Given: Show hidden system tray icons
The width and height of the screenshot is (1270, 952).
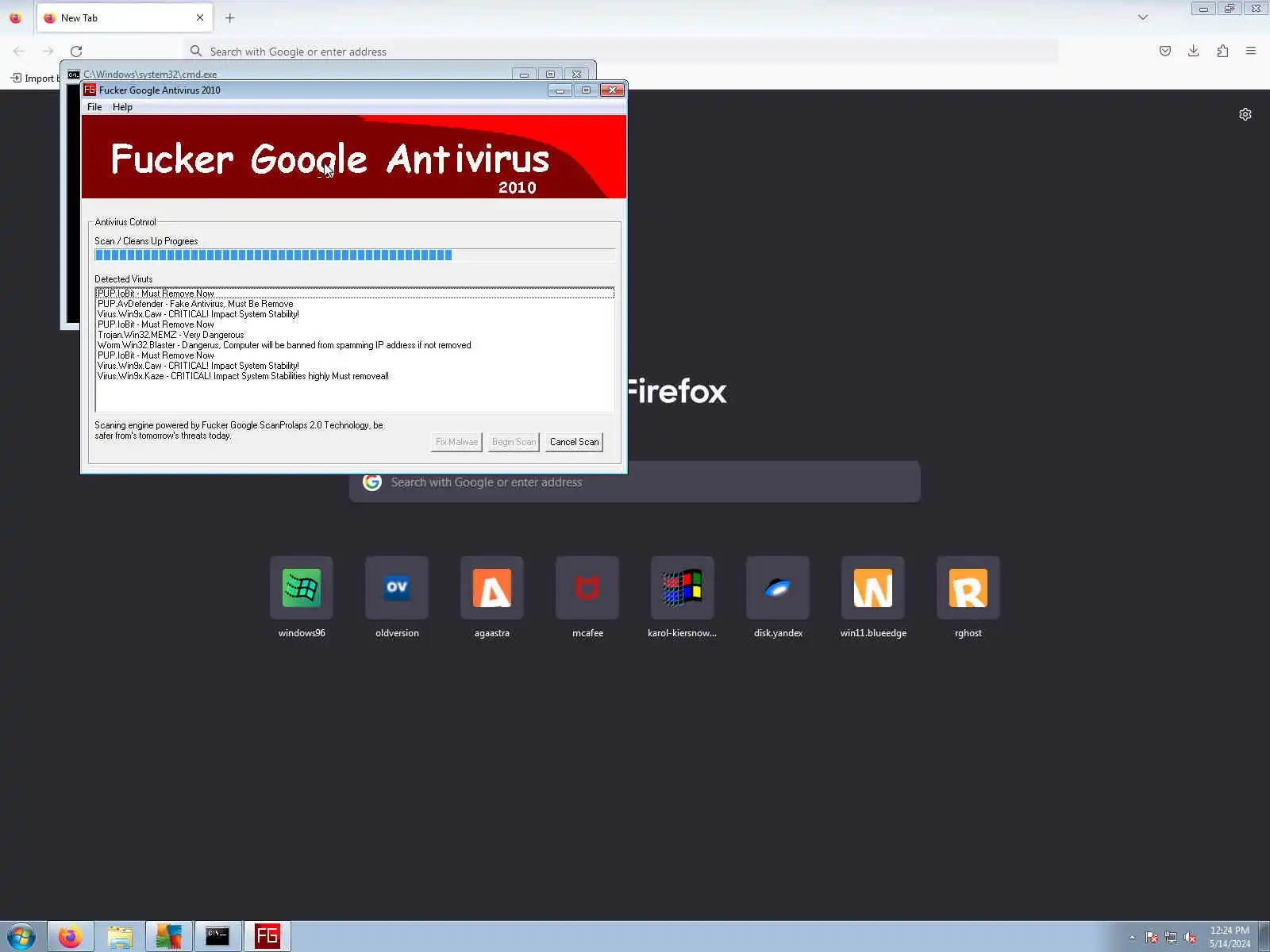Looking at the screenshot, I should coord(1133,938).
